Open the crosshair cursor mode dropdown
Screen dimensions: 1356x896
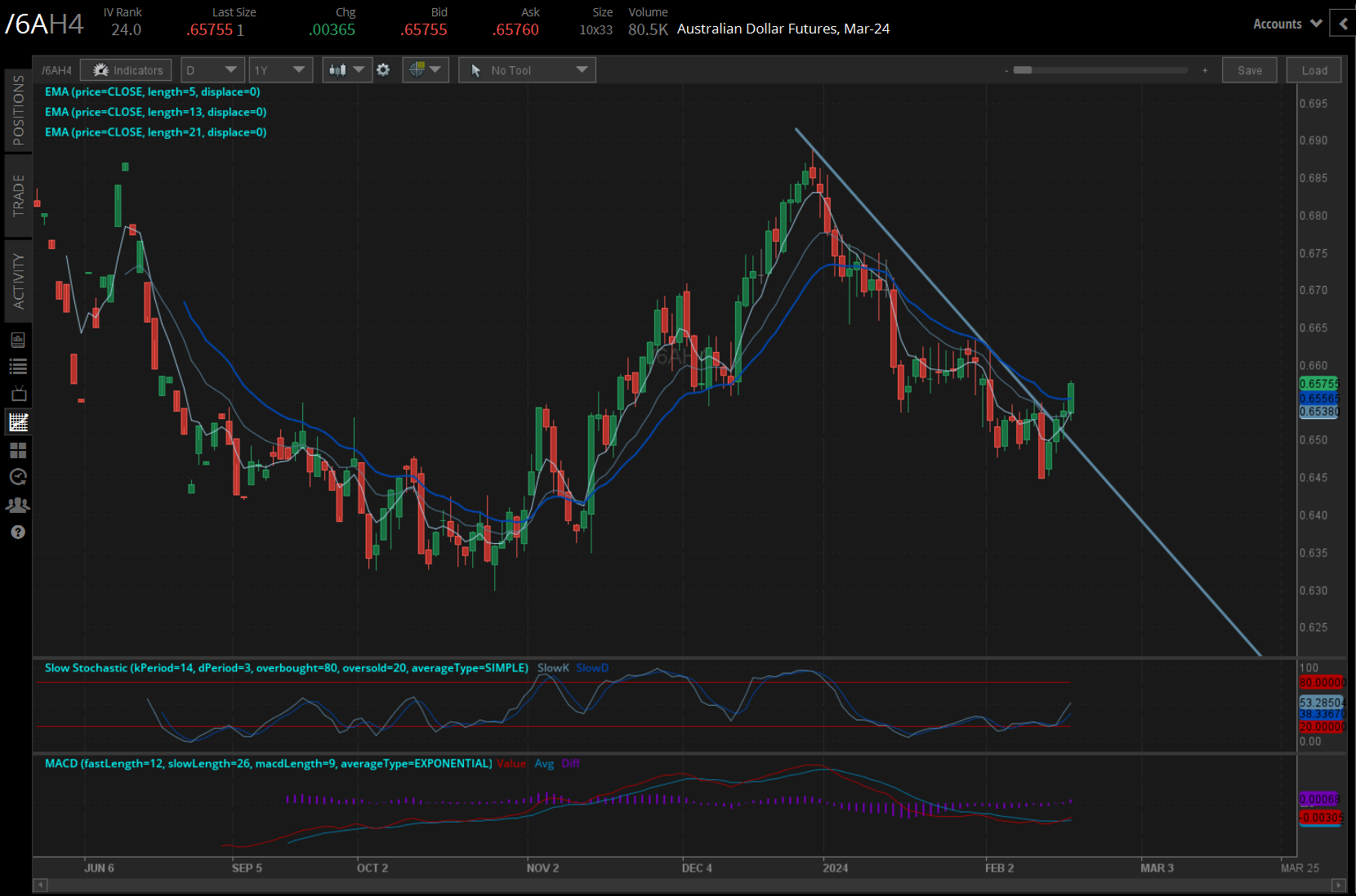[x=425, y=70]
